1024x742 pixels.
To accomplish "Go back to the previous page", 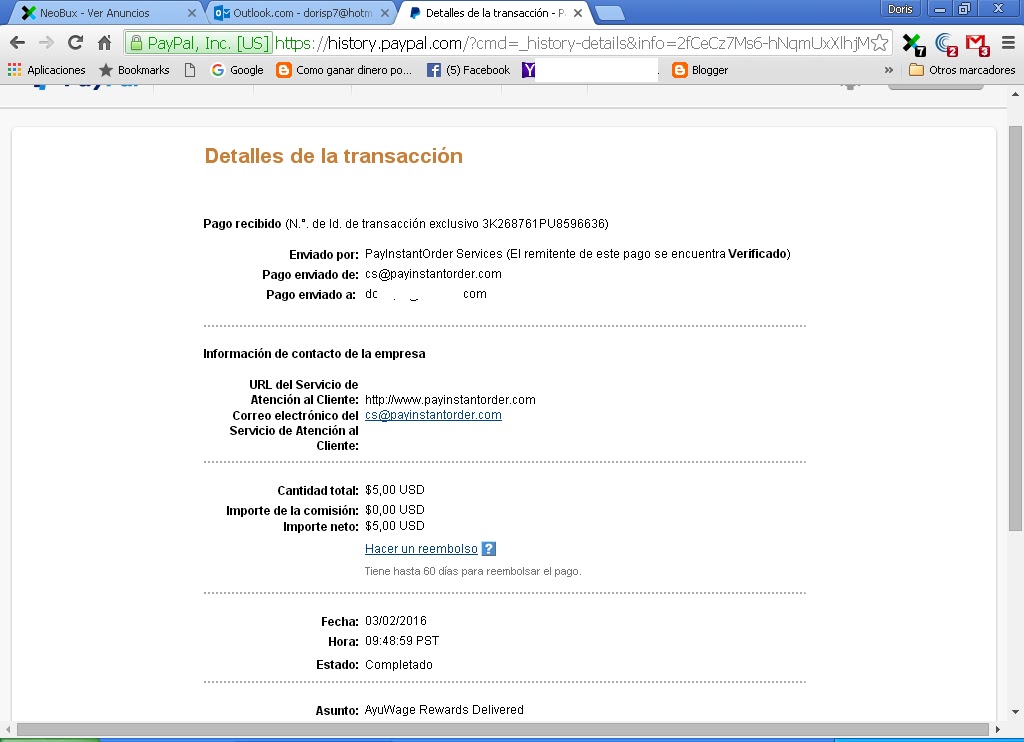I will [x=18, y=43].
